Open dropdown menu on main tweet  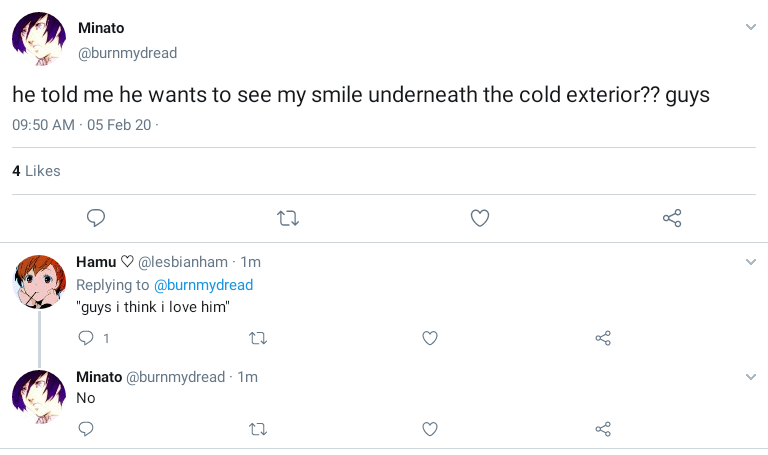click(x=751, y=27)
